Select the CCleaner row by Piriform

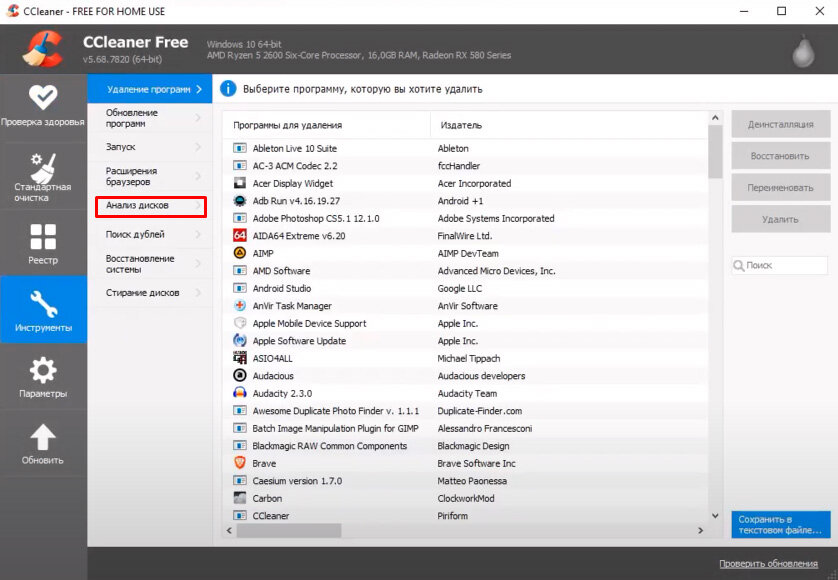click(465, 516)
